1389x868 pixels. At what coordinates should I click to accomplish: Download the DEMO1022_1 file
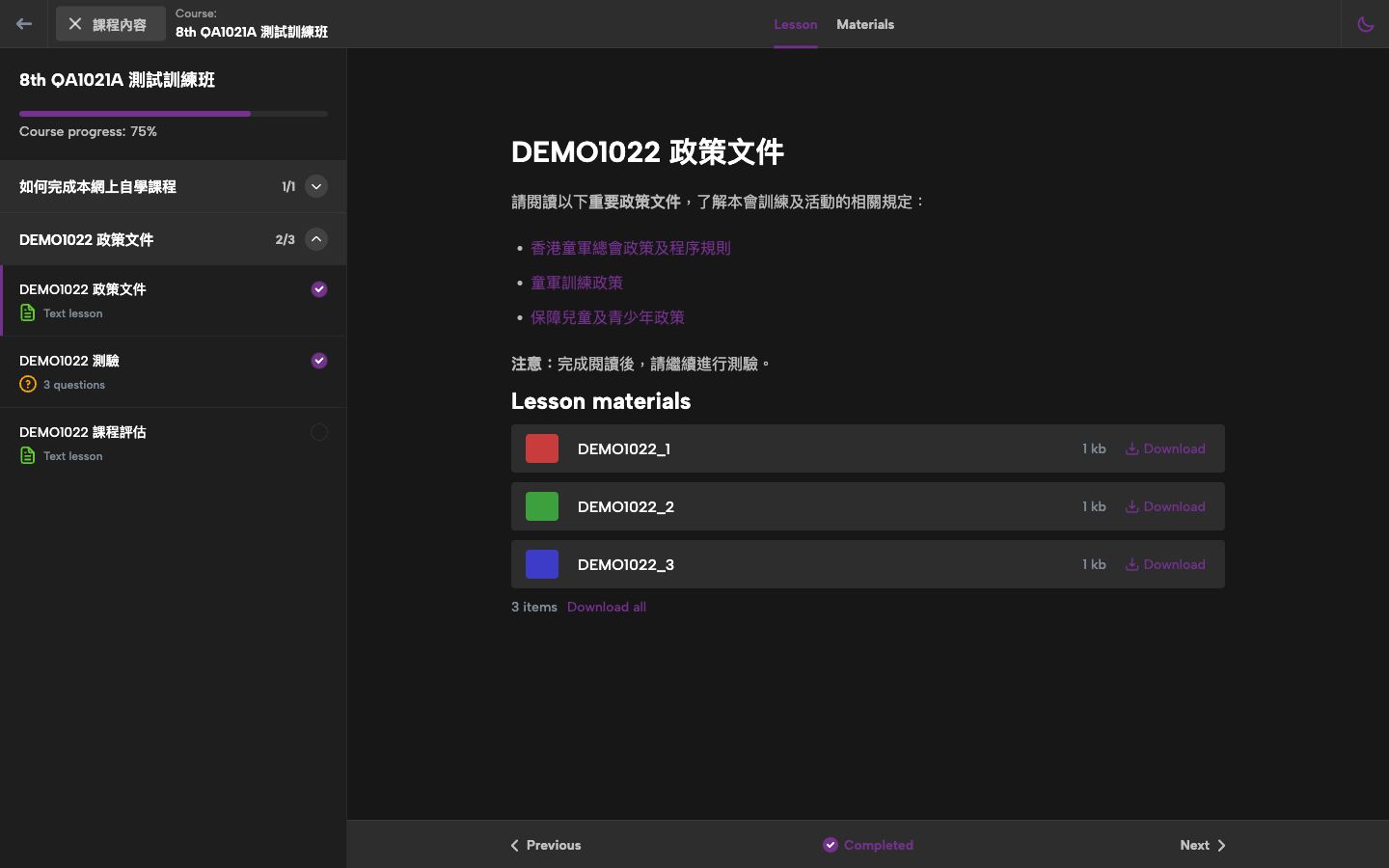click(1165, 448)
